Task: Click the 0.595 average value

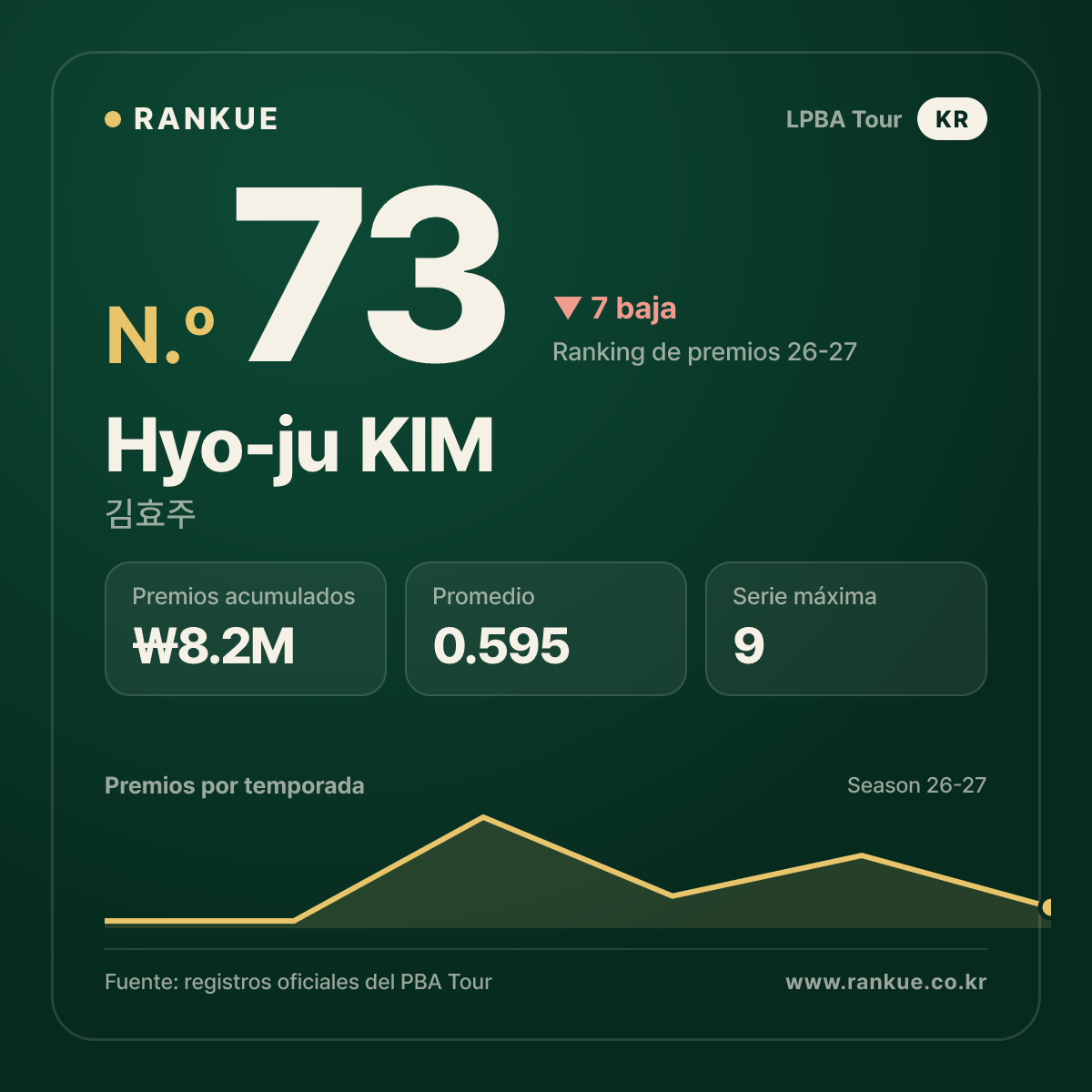Action: (x=501, y=647)
